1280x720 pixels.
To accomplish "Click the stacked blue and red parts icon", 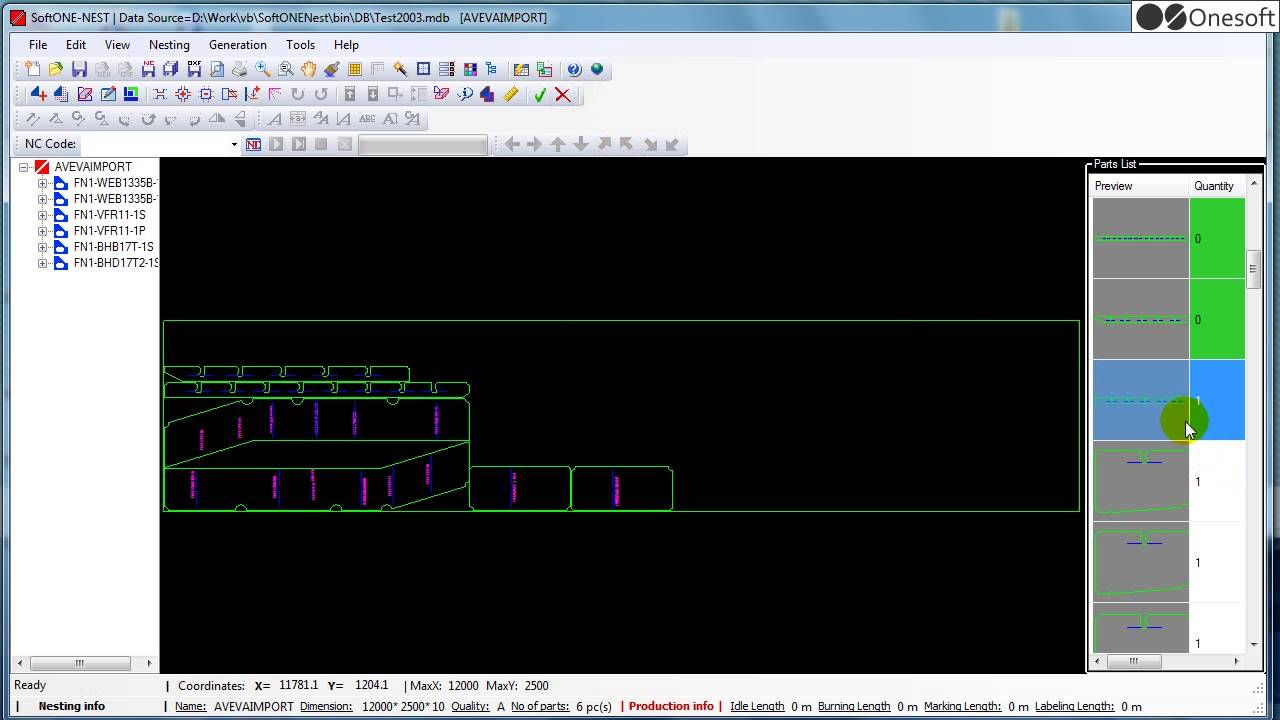I will (487, 94).
